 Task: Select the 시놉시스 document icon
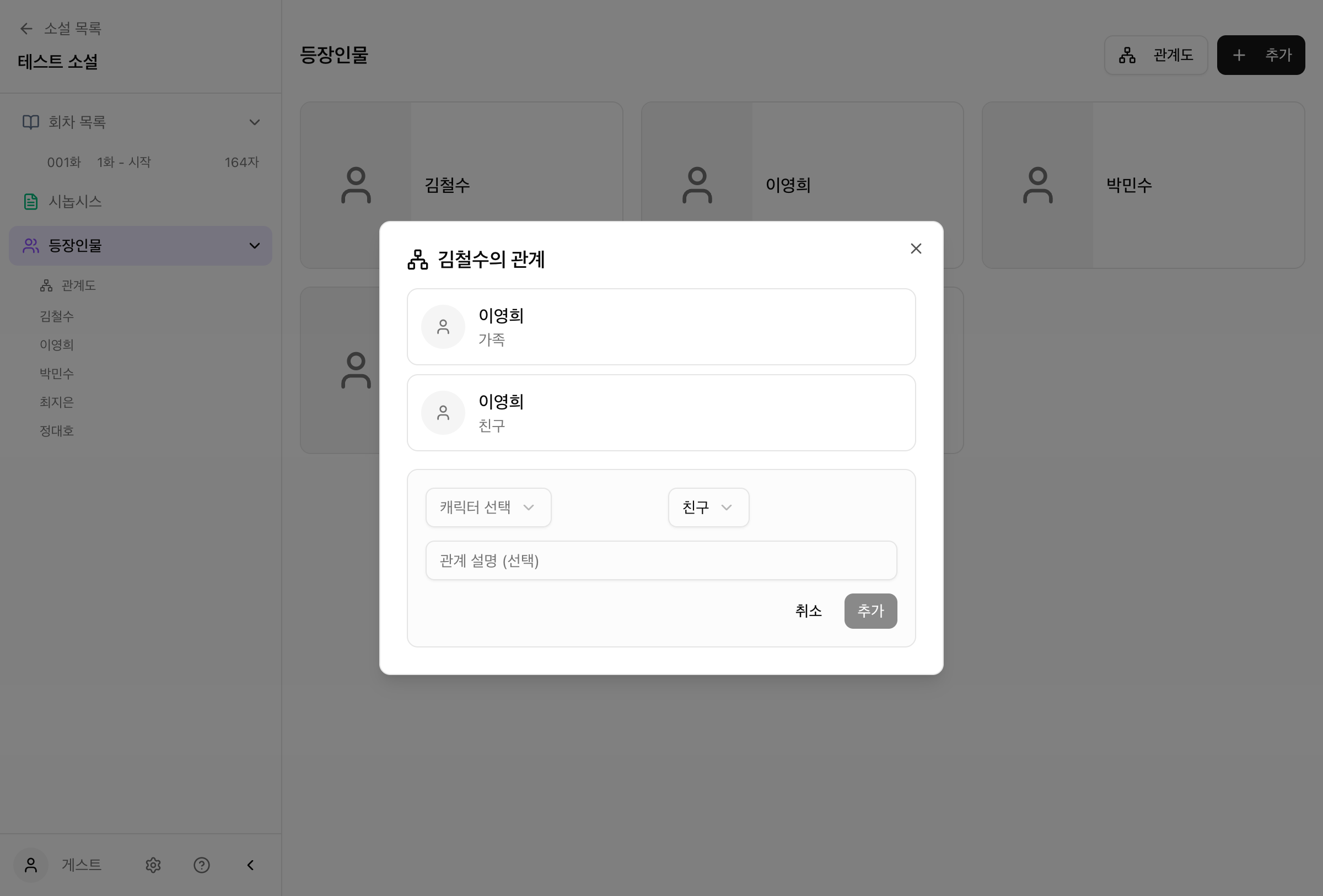[30, 201]
